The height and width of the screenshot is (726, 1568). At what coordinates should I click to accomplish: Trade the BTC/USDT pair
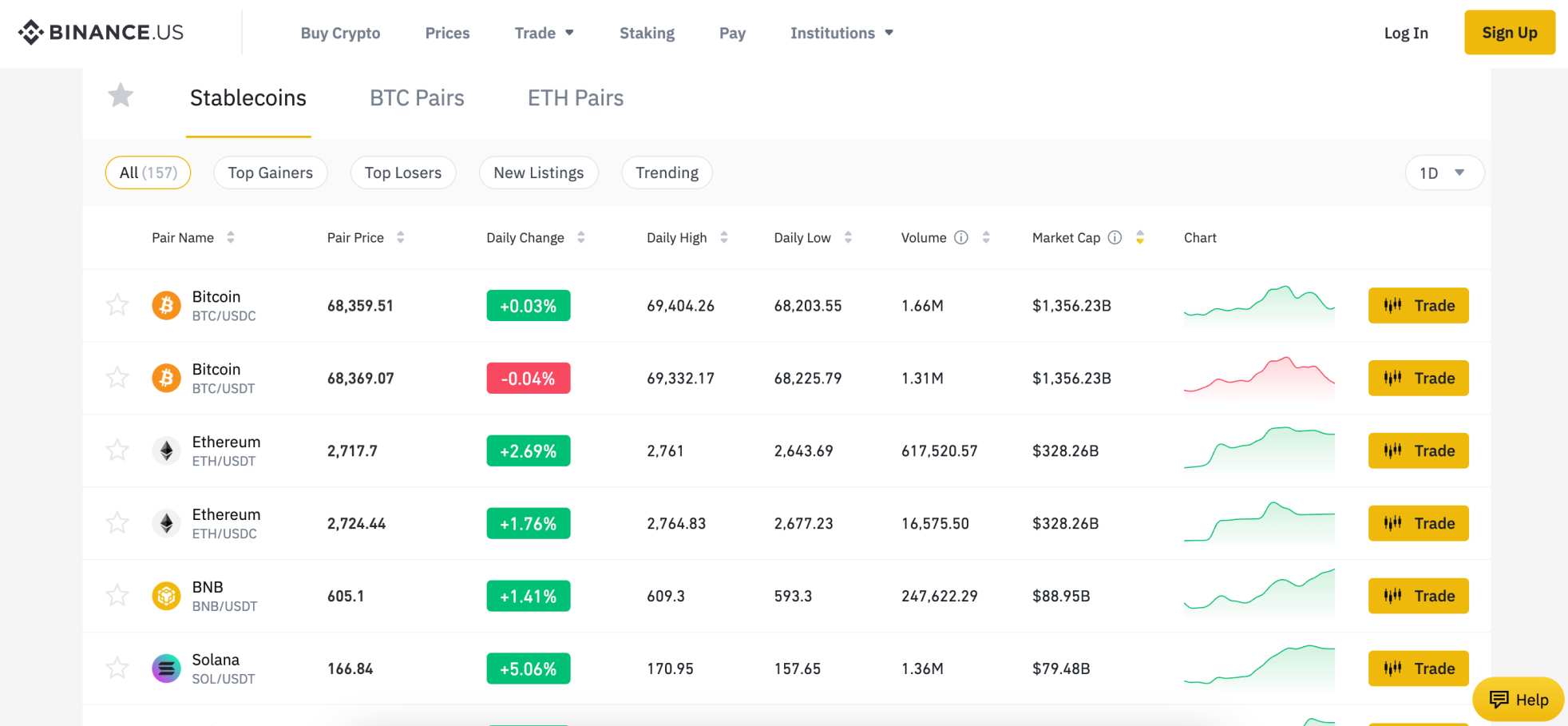click(x=1419, y=378)
